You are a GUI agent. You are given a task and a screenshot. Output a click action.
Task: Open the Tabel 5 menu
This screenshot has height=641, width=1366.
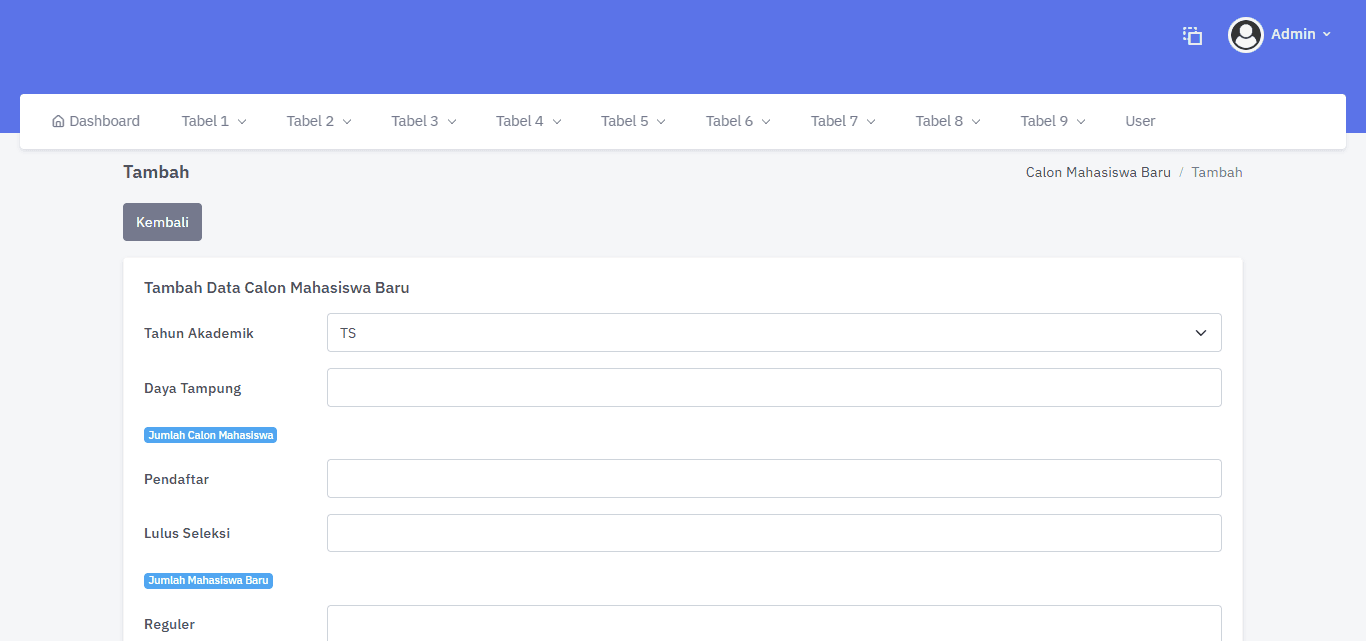click(x=634, y=121)
